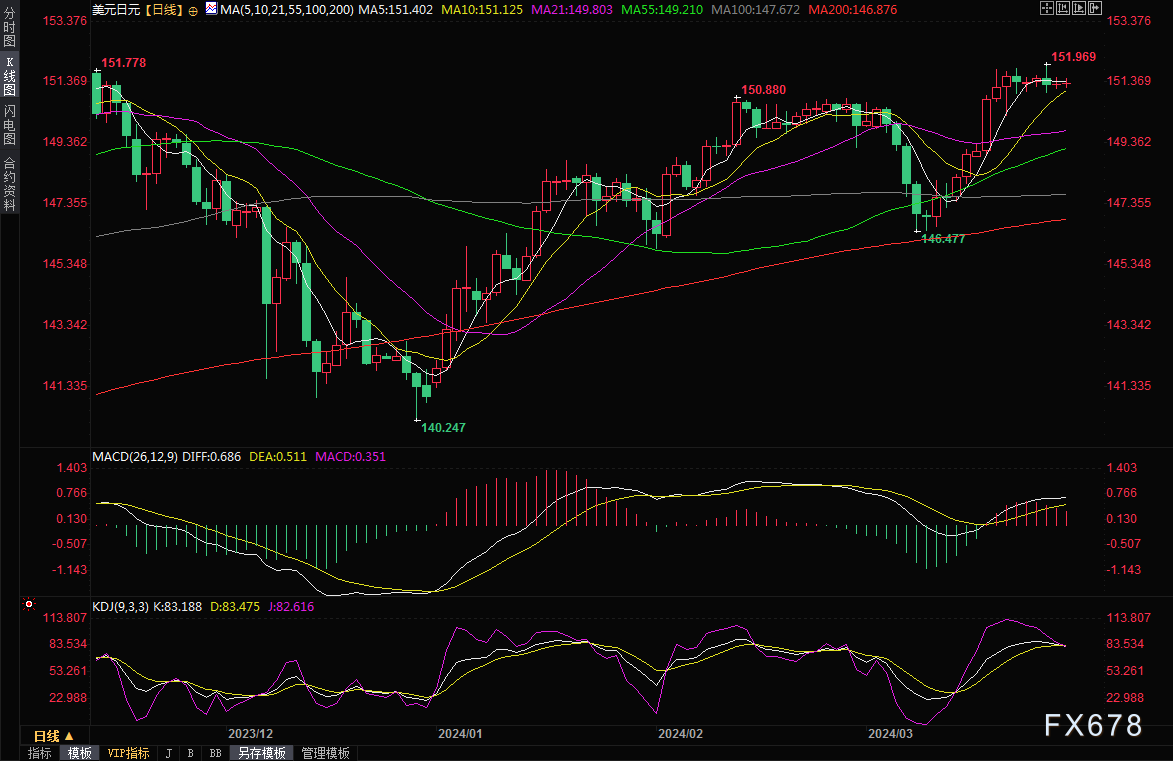
Task: Click the D:83.475 value
Action: tap(235, 607)
